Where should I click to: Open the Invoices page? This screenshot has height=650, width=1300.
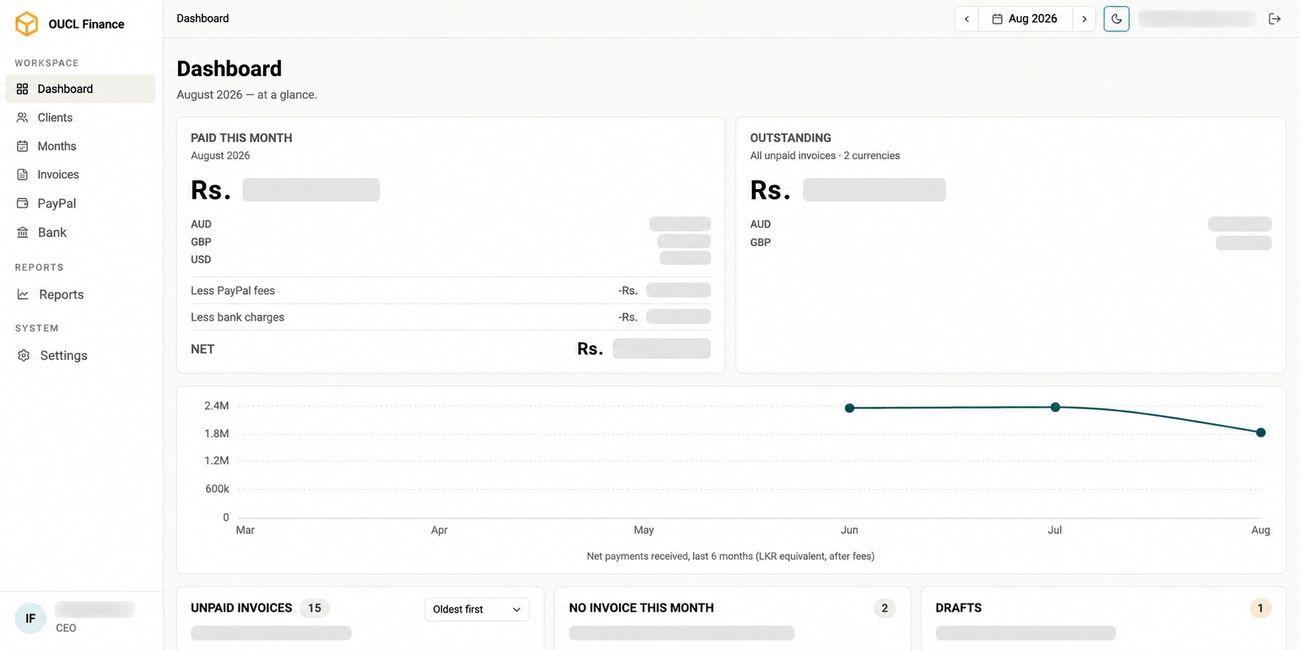[80, 175]
